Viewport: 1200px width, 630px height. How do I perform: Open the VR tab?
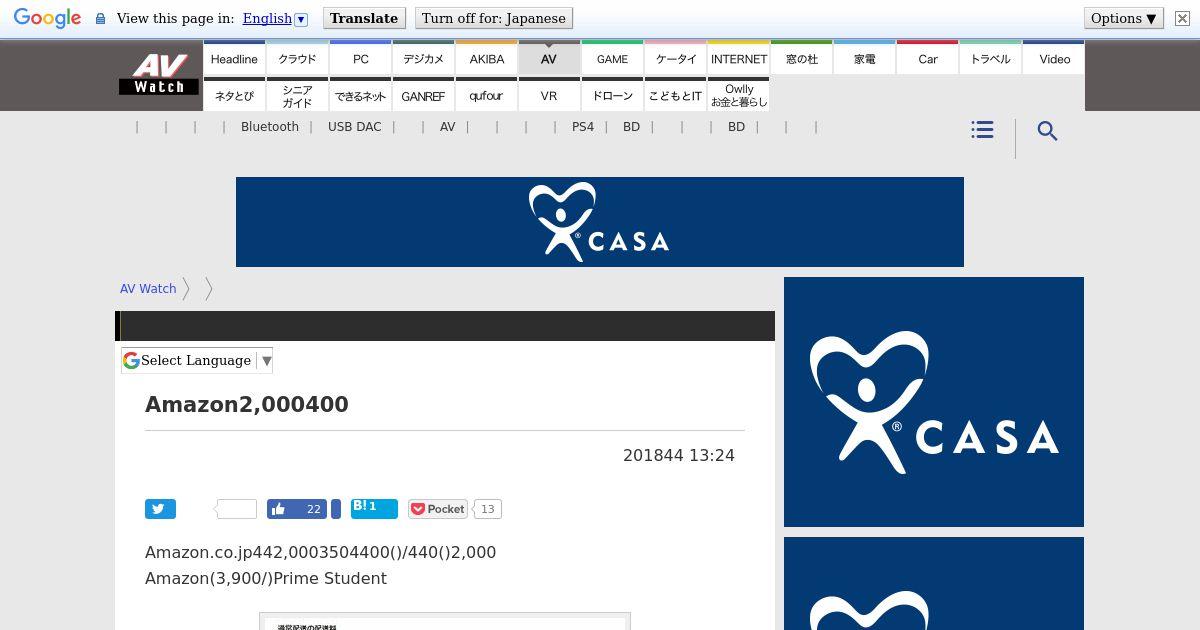click(549, 95)
